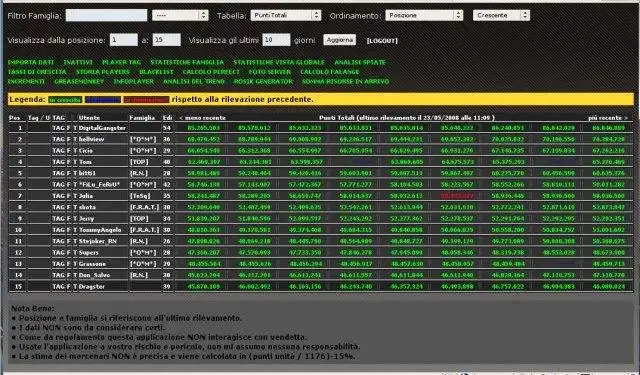Screen dimensions: 640x375
Task: Select user Tom in the table
Action: coord(85,162)
